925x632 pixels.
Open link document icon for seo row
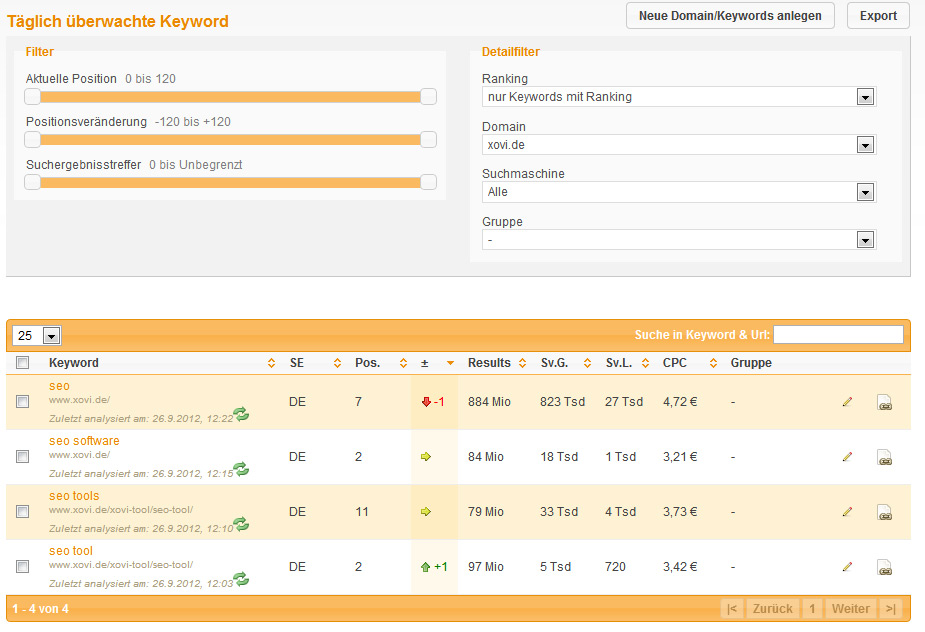tap(884, 402)
